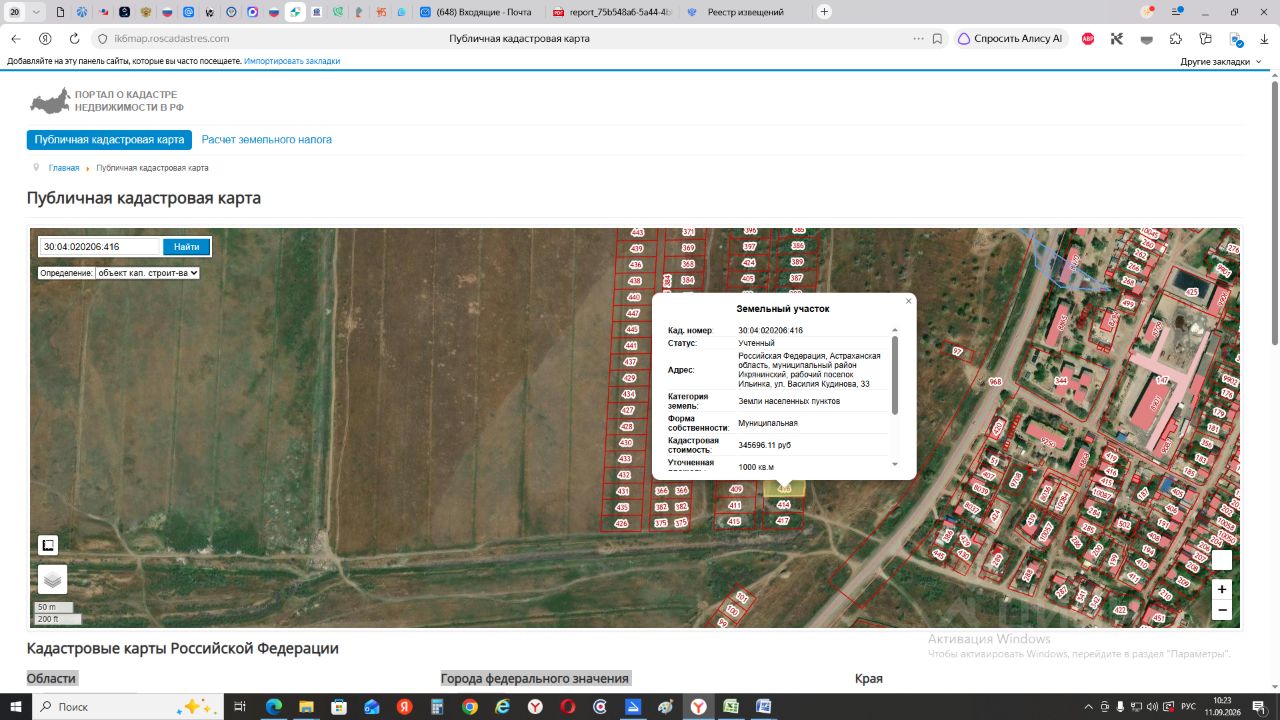
Task: Select Публичная кадастровая карта tab
Action: (109, 140)
